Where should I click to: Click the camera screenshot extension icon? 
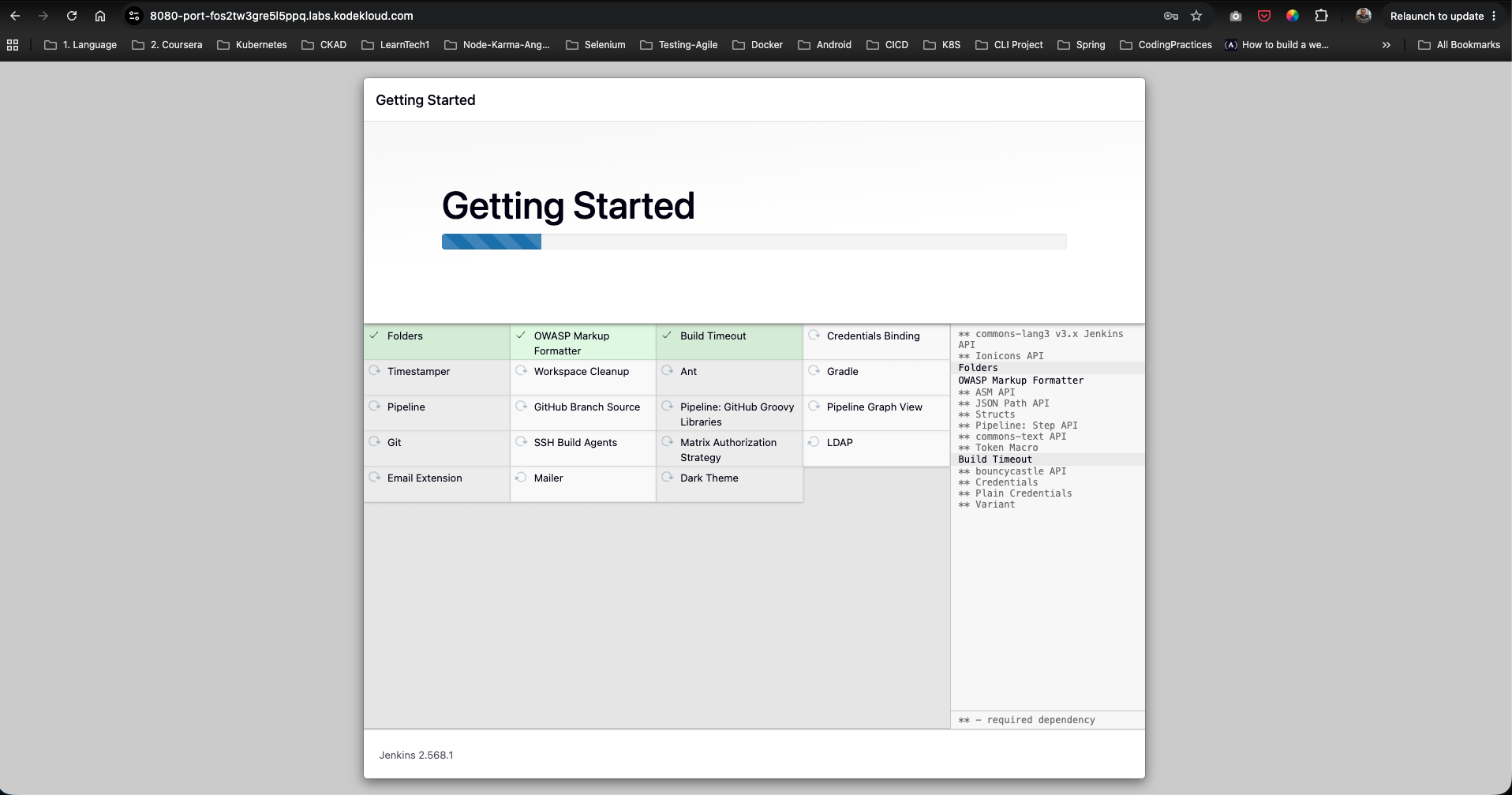(x=1236, y=16)
